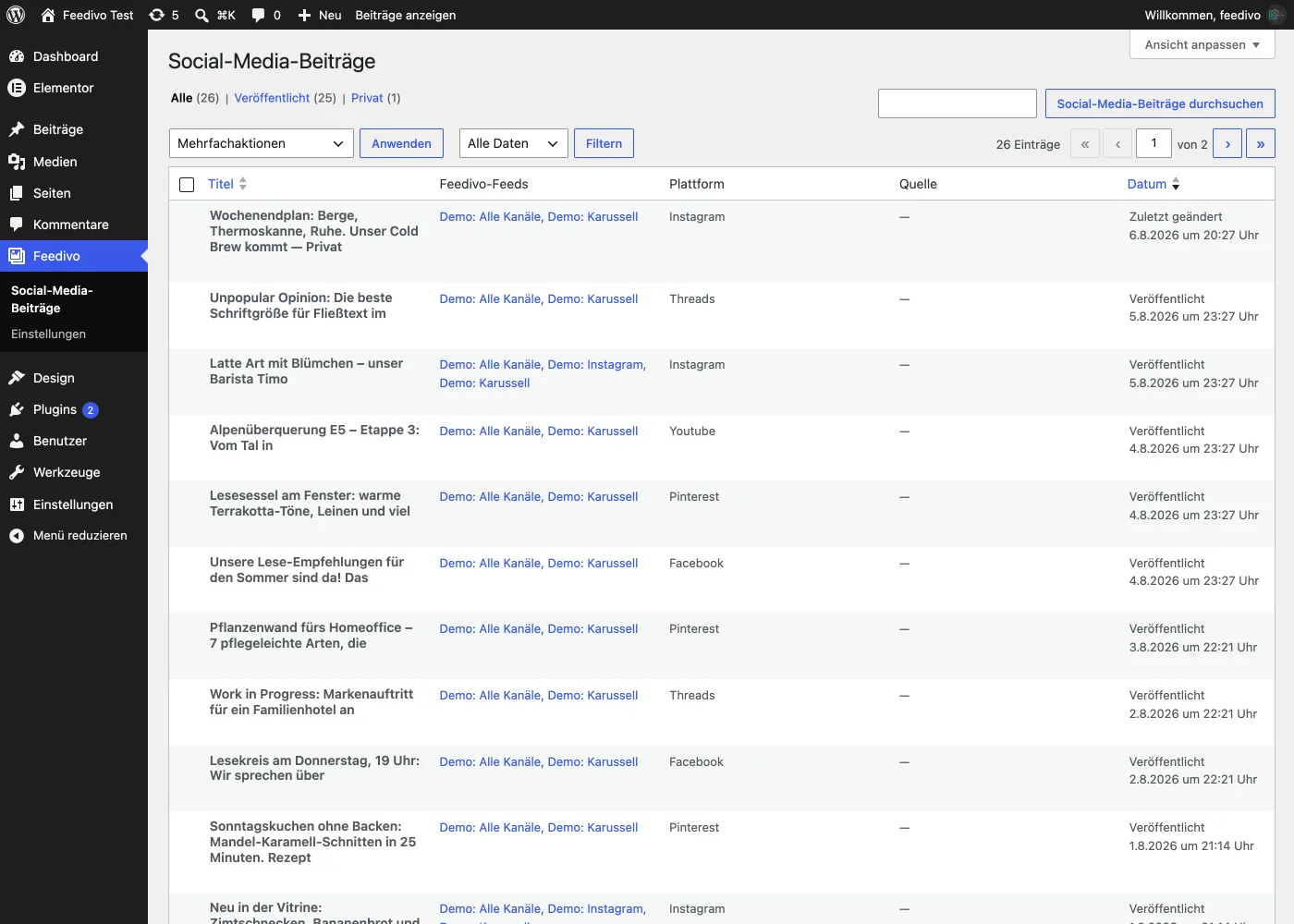
Task: Open the Latte Art mit Blümchen post
Action: tap(306, 371)
